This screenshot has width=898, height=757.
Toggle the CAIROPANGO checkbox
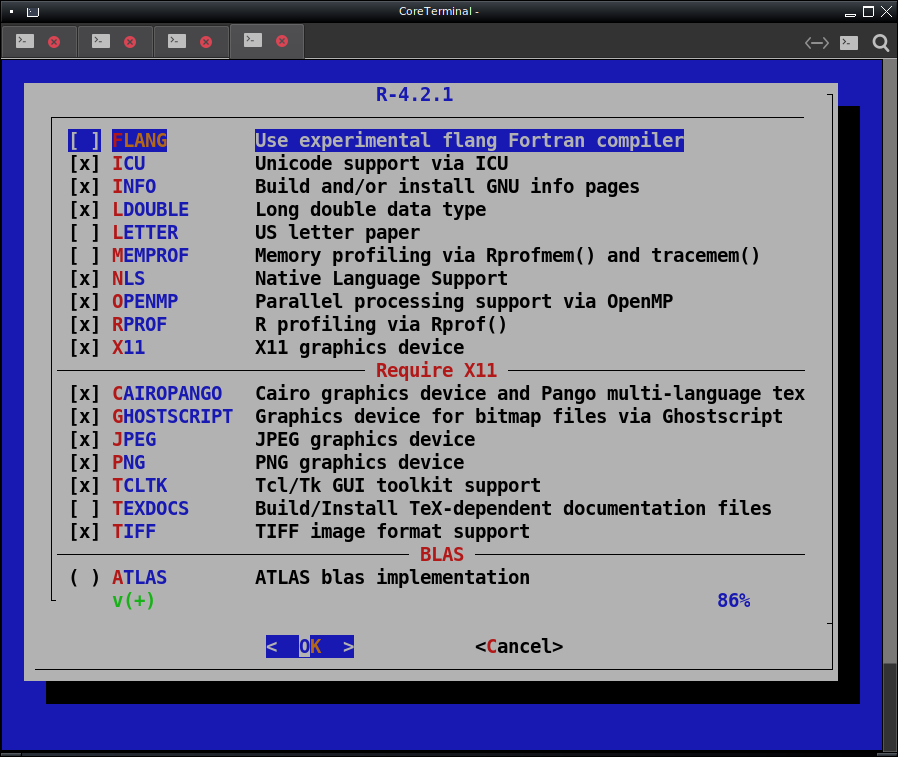(x=84, y=393)
